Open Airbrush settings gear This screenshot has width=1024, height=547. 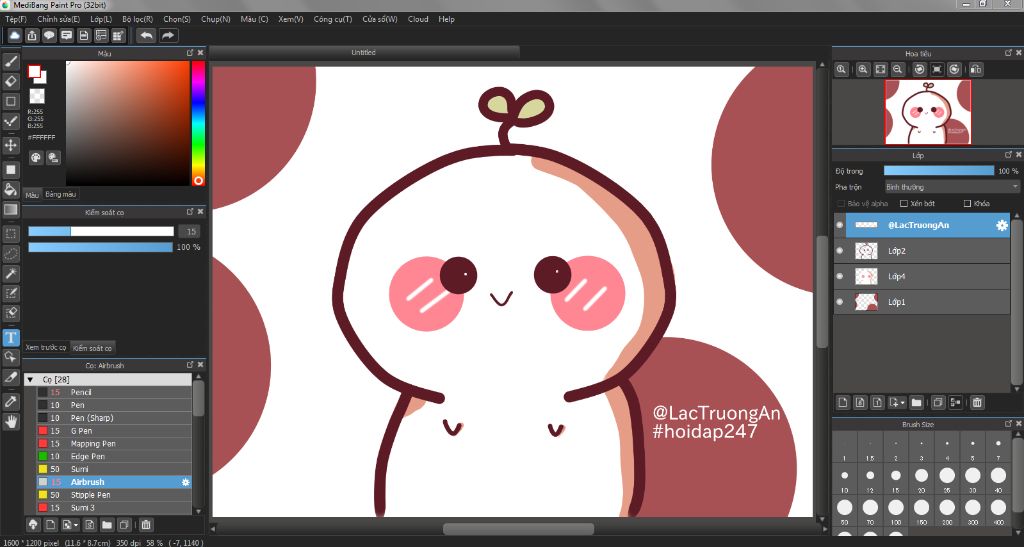coord(185,482)
